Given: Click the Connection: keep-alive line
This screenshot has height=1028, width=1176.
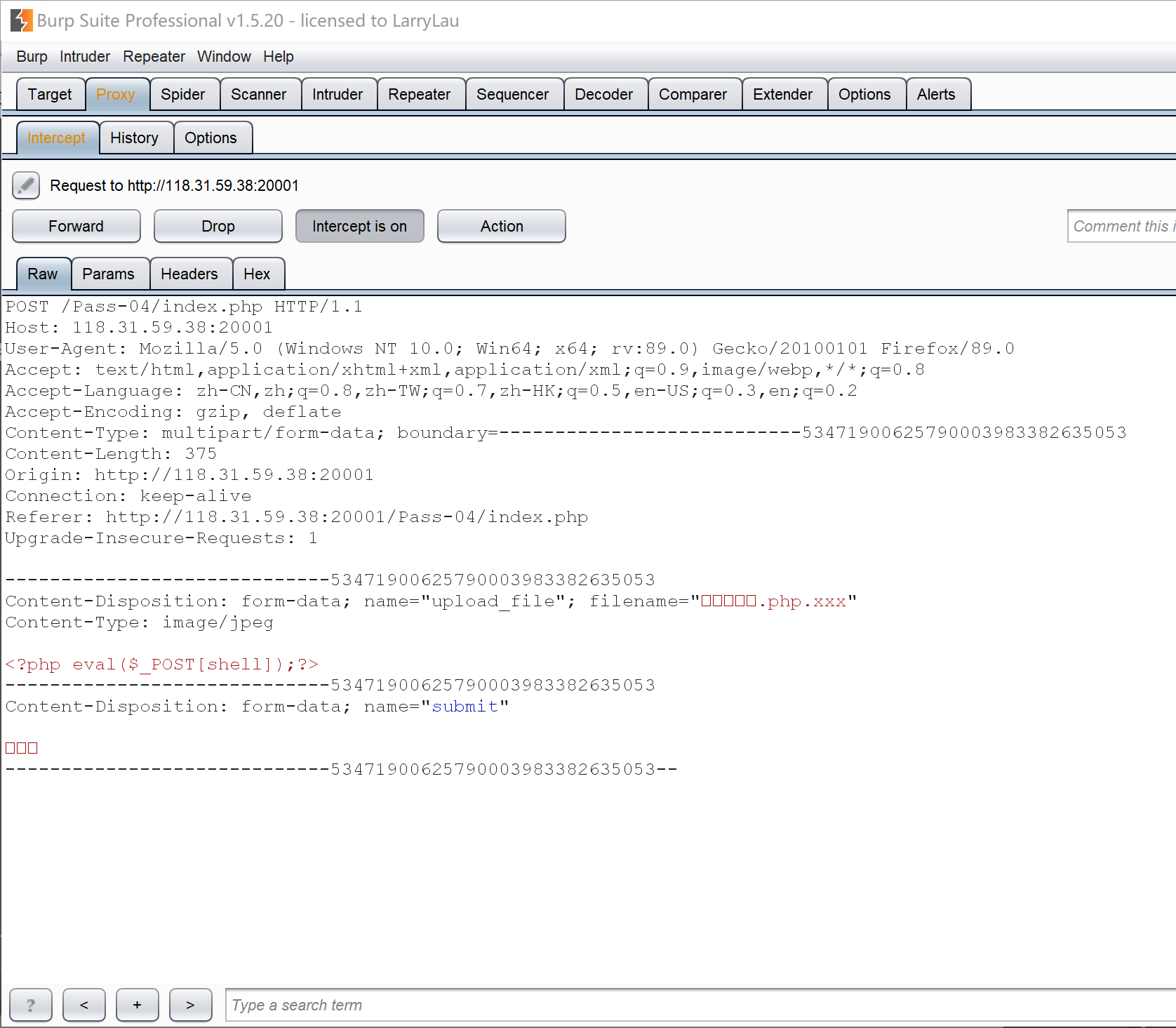Looking at the screenshot, I should (128, 496).
